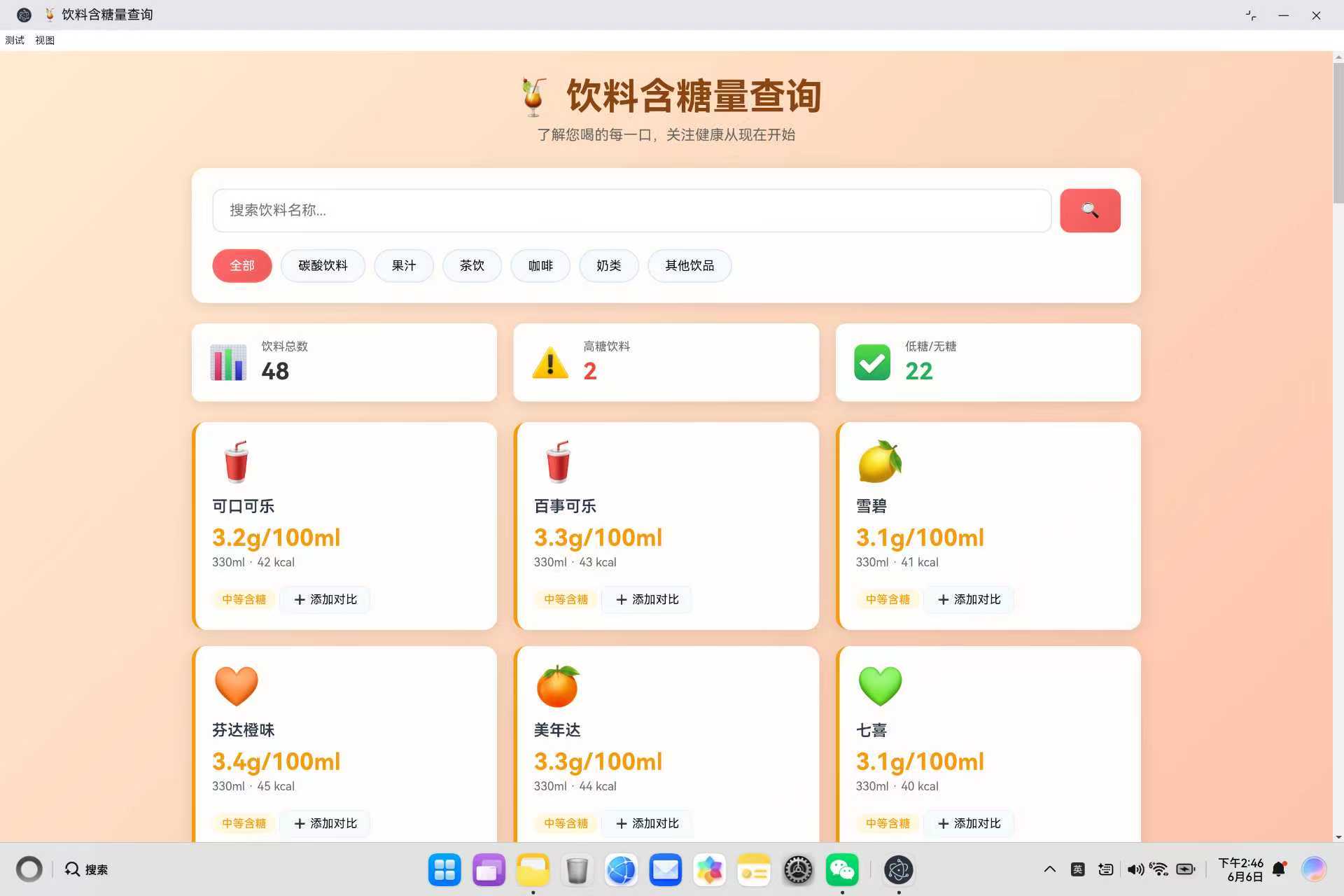This screenshot has width=1344, height=896.
Task: Click the 中等含糖 tag on 可口可乐
Action: click(x=244, y=600)
